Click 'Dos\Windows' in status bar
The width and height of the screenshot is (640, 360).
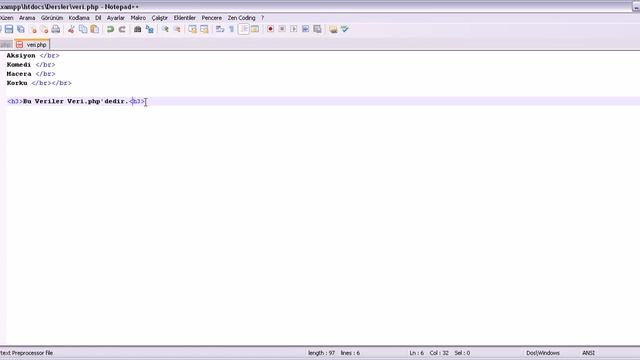(x=543, y=353)
